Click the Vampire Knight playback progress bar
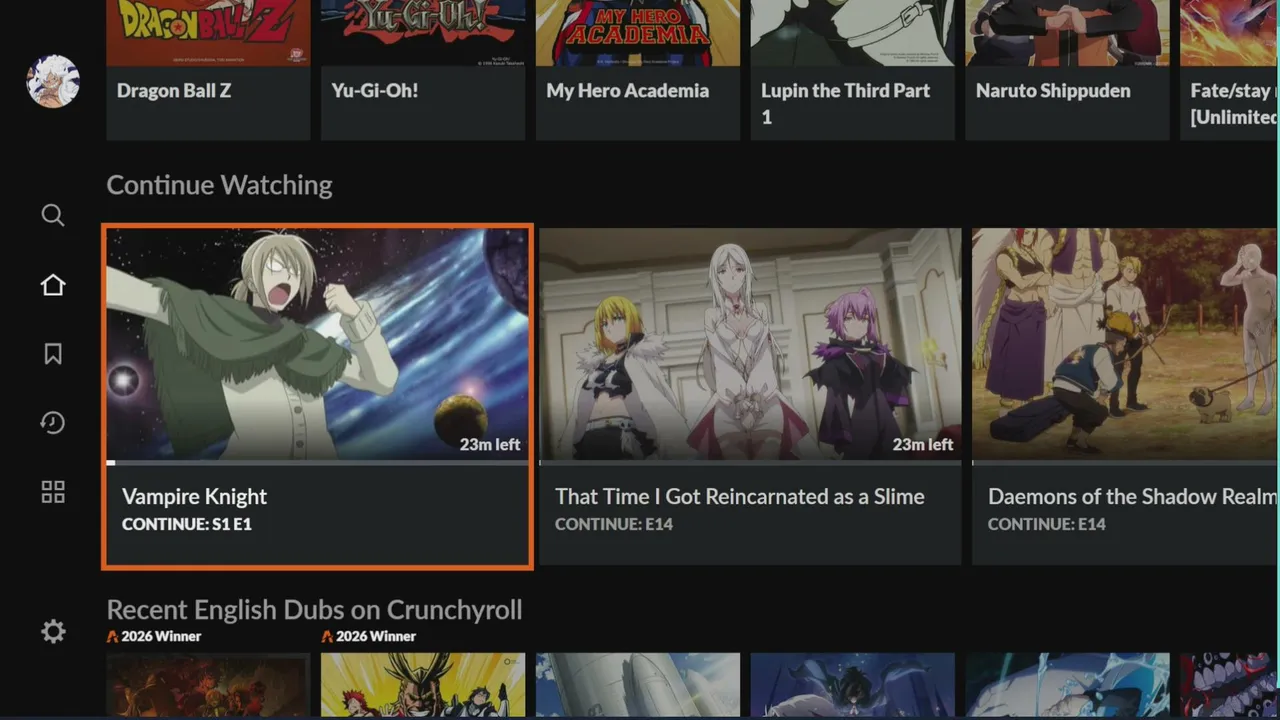 [317, 463]
